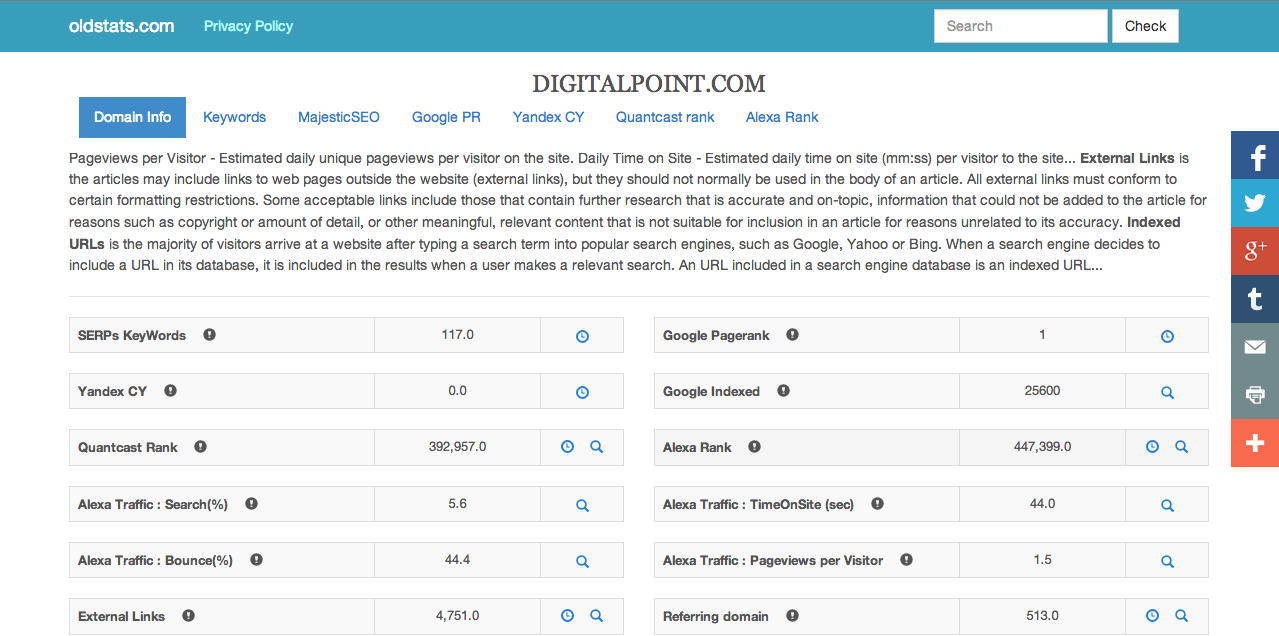Select SERPs KeyWords value 117.0
This screenshot has height=636, width=1279.
point(457,335)
